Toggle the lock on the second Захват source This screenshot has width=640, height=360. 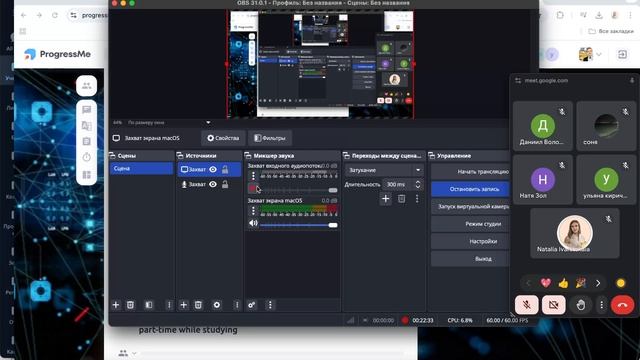225,184
